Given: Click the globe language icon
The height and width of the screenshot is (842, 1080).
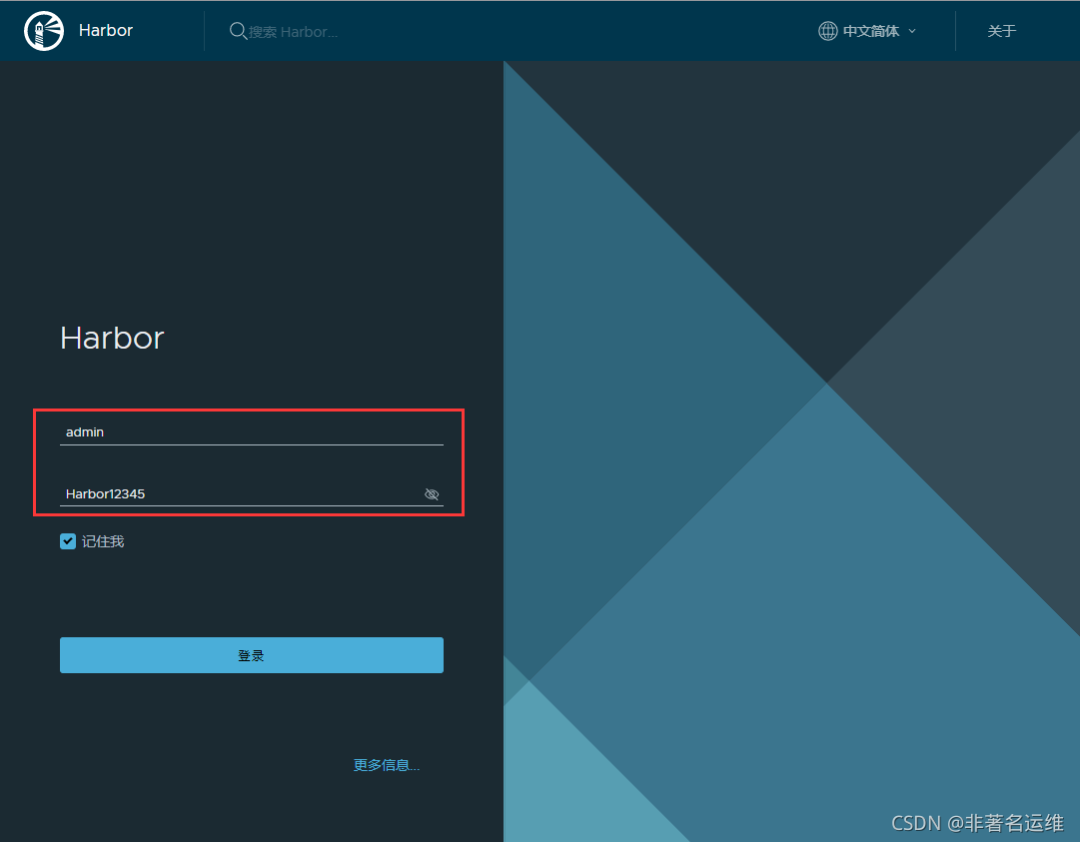Looking at the screenshot, I should tap(827, 31).
